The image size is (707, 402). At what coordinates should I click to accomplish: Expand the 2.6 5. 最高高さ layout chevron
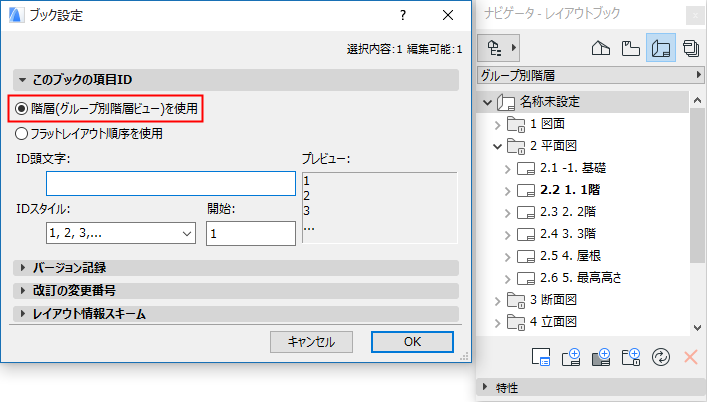click(507, 279)
